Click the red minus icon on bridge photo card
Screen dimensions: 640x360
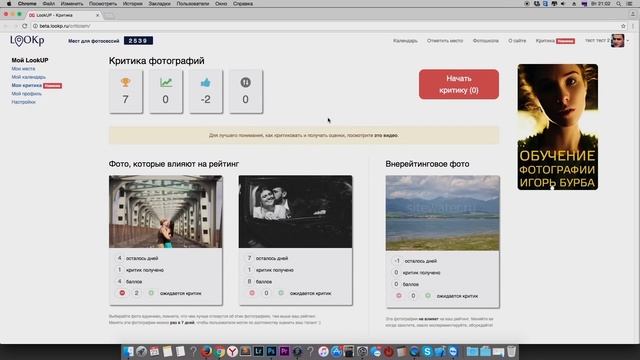(122, 293)
